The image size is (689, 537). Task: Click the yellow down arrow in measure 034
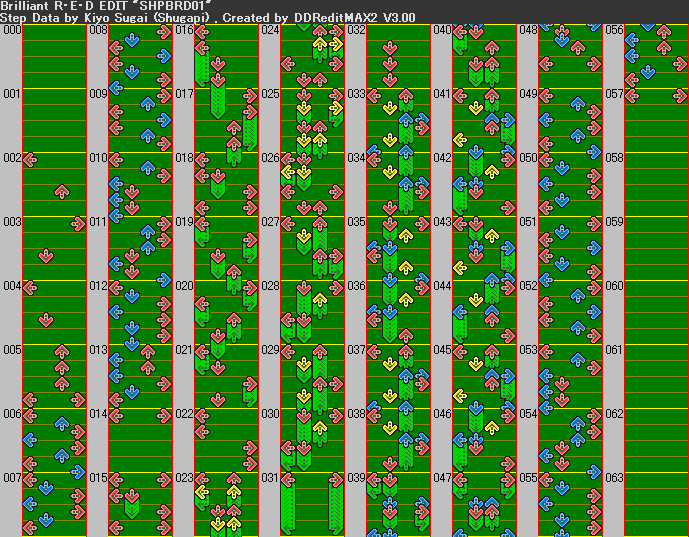(x=390, y=172)
